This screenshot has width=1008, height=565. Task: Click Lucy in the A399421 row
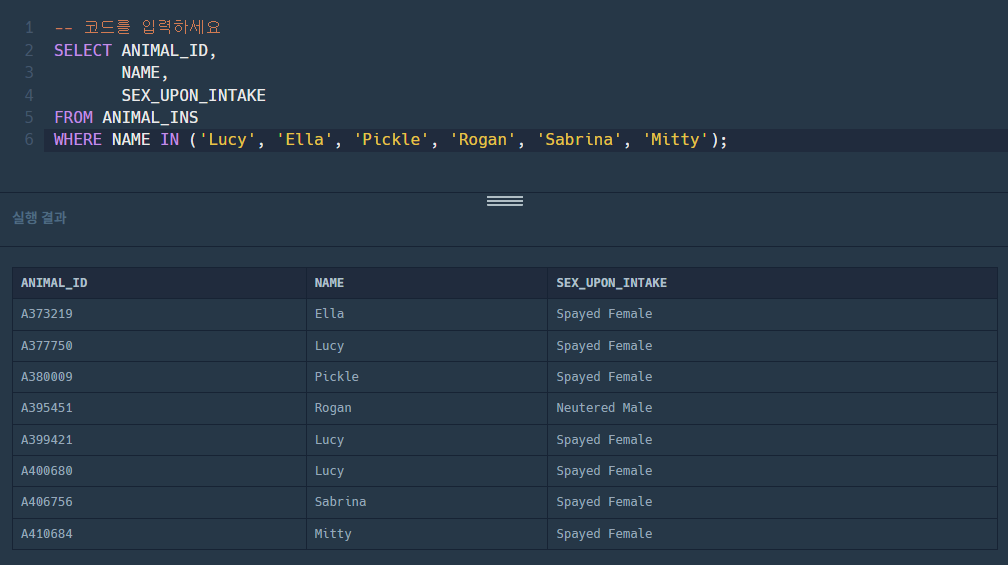tap(329, 440)
